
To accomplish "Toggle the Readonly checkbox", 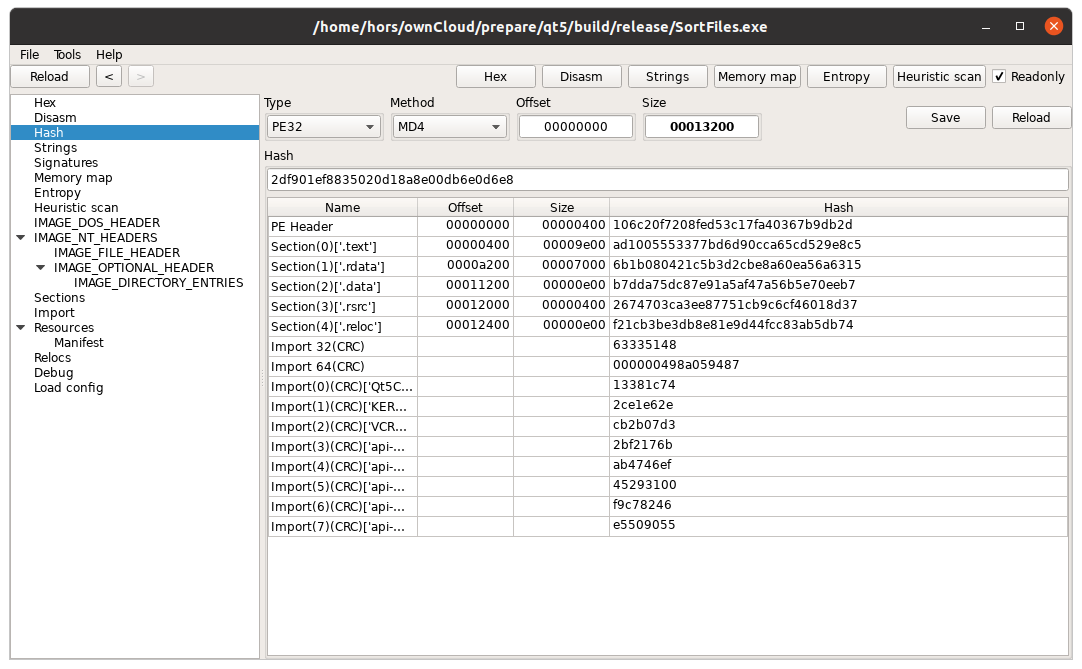I will 999,77.
